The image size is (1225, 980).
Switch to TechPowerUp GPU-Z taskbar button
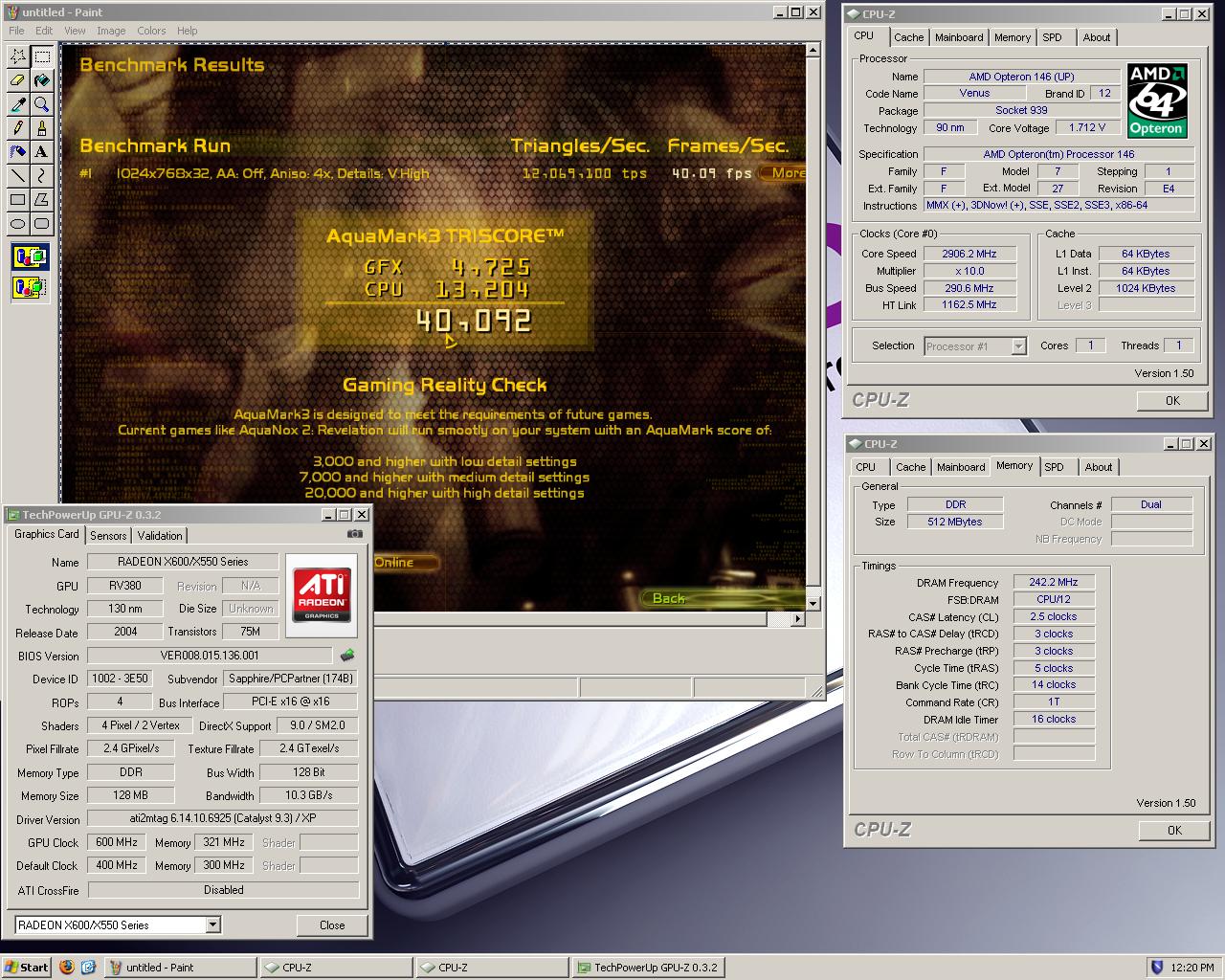(x=647, y=967)
